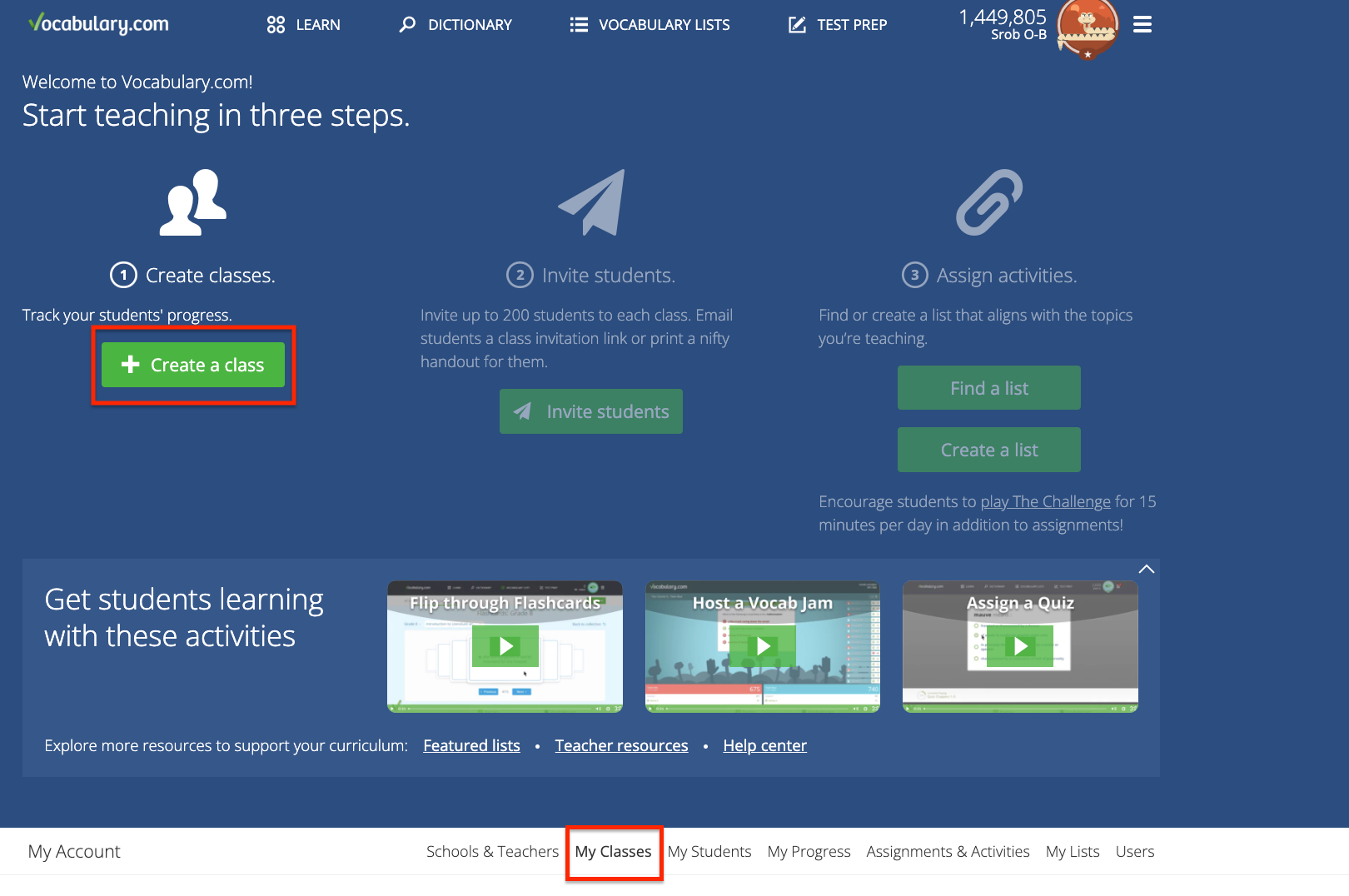Open the hamburger menu icon
1349x896 pixels.
coord(1142,25)
